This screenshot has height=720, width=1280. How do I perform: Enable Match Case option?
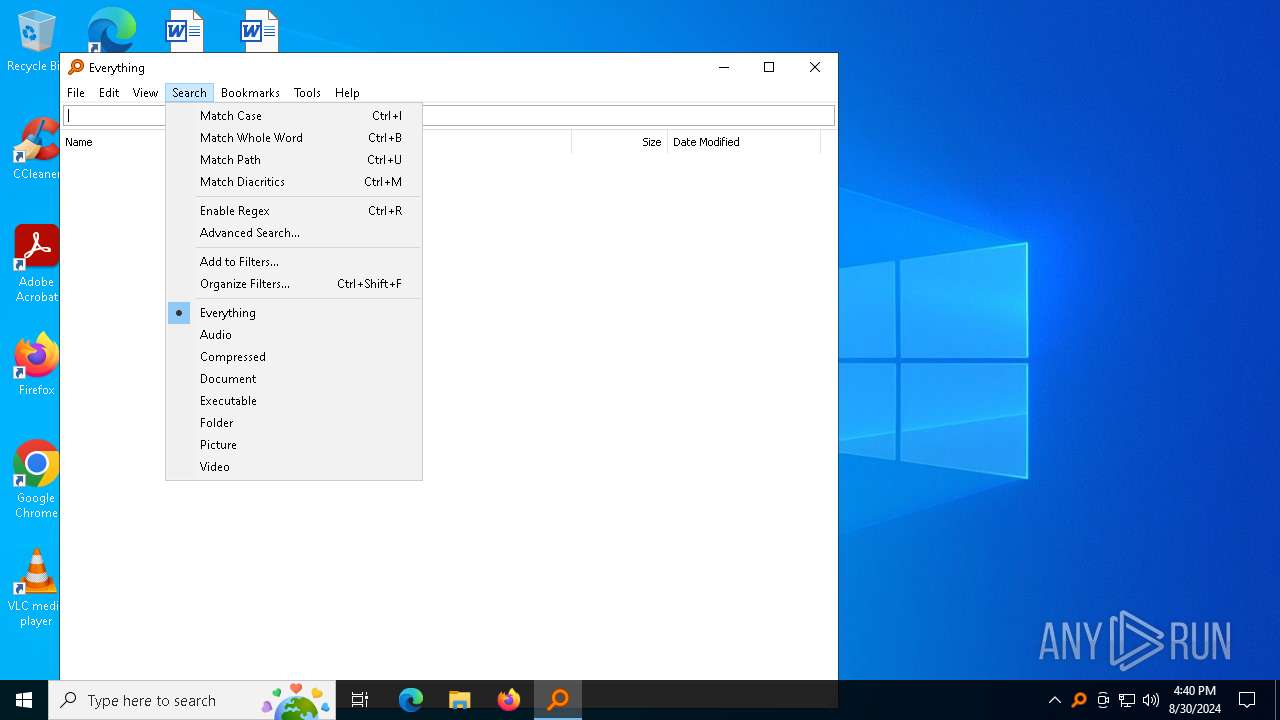pos(294,116)
